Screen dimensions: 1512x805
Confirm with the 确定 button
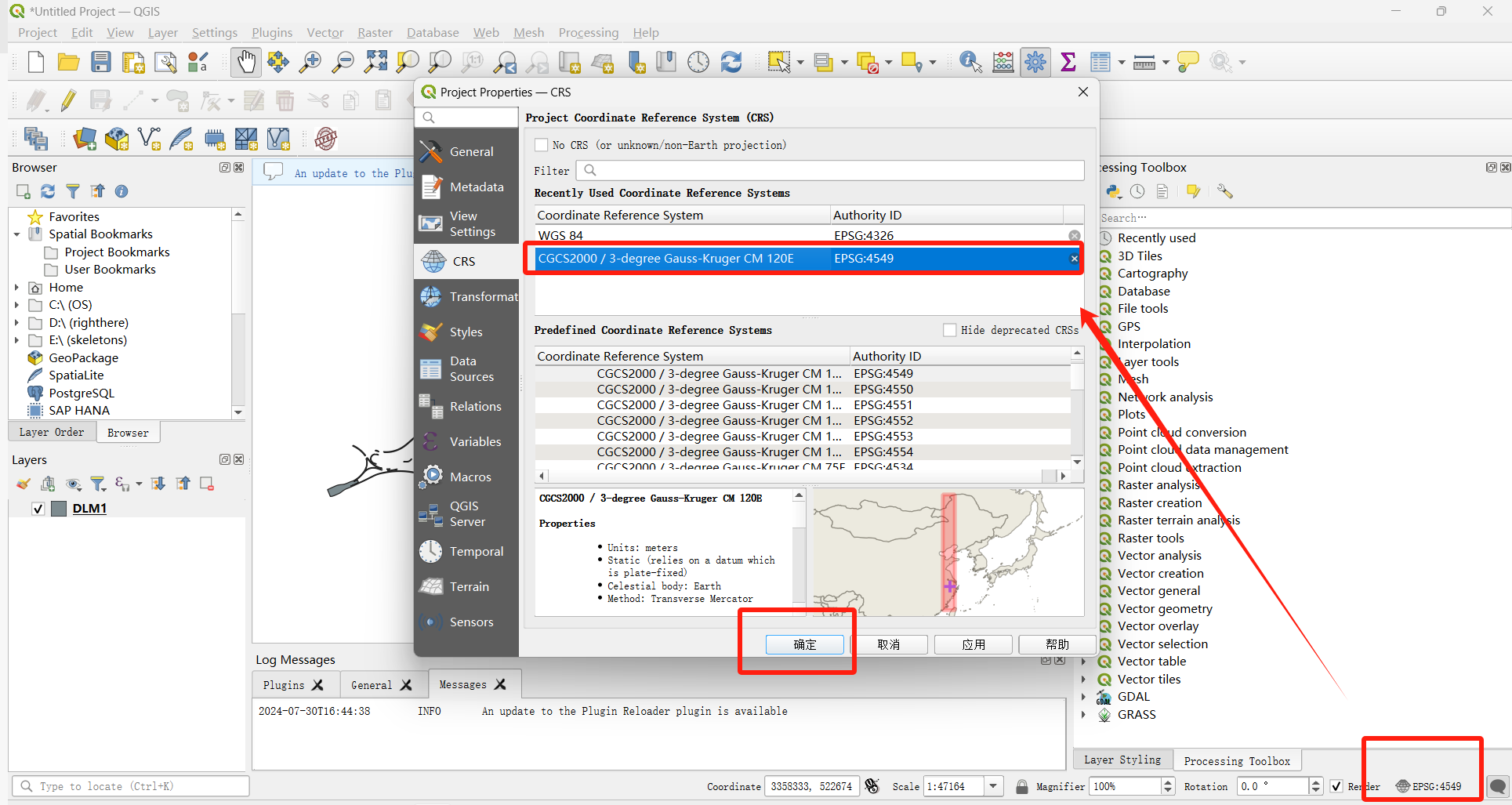click(805, 644)
